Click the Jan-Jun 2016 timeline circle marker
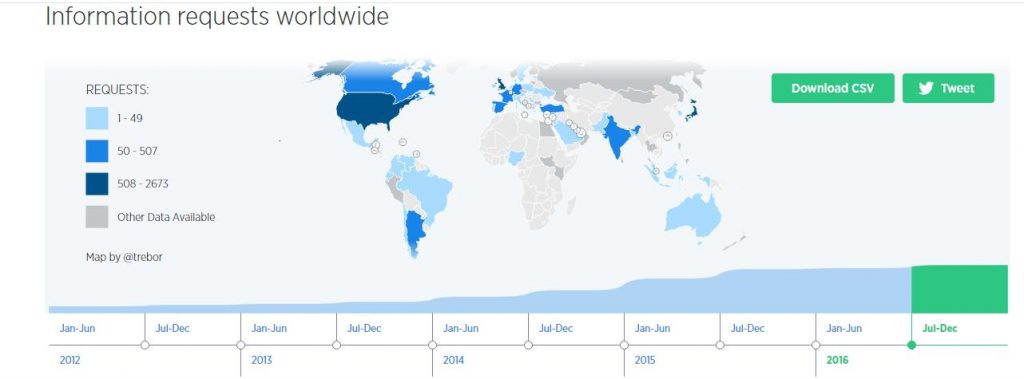Viewport: 1024px width, 379px height. [816, 345]
